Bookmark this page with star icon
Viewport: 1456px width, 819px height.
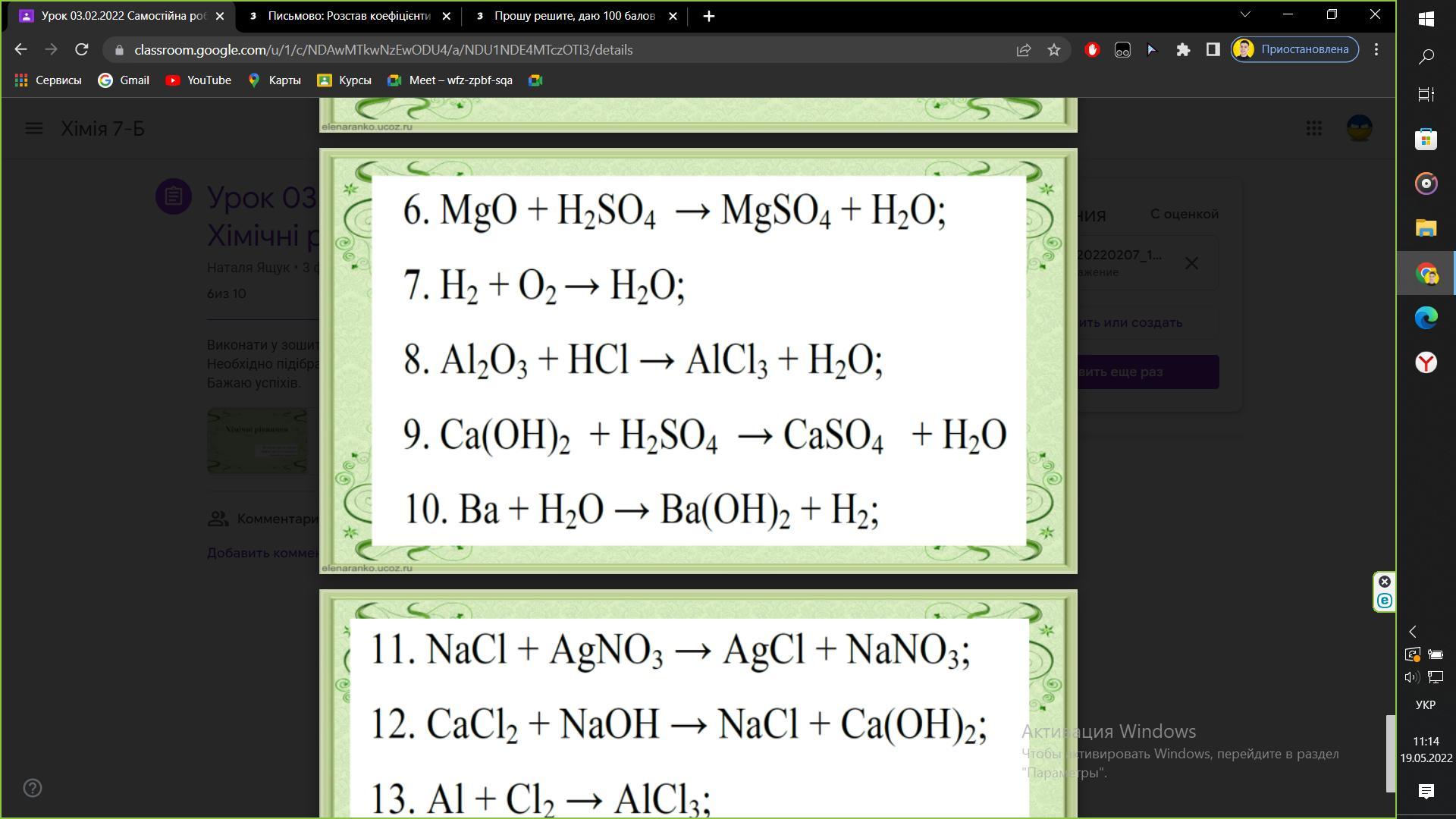[1054, 50]
